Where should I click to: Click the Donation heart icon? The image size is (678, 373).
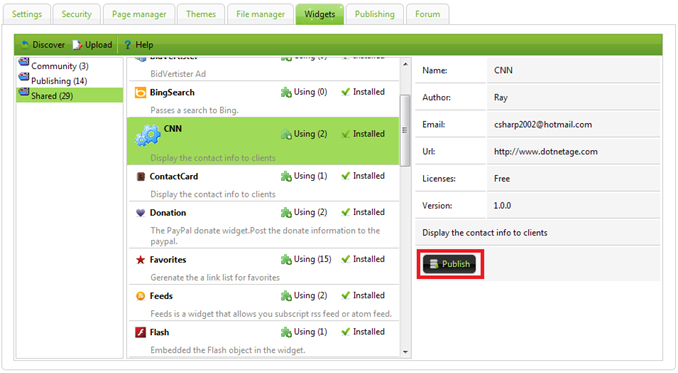click(x=141, y=213)
